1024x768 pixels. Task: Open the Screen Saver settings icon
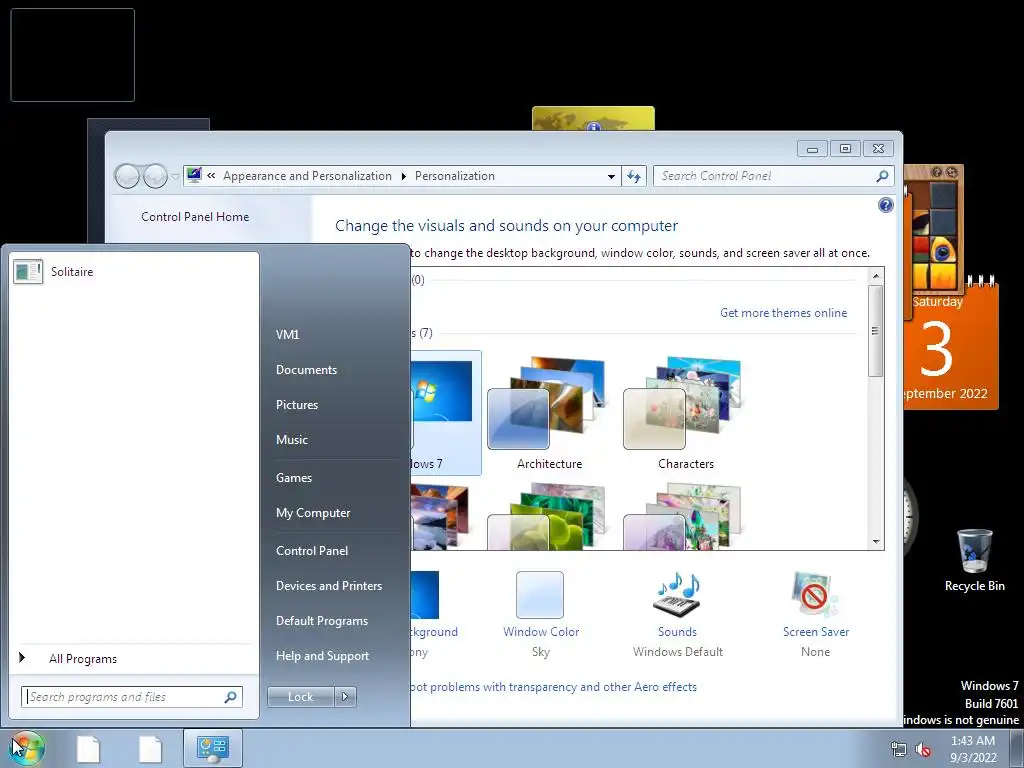814,594
